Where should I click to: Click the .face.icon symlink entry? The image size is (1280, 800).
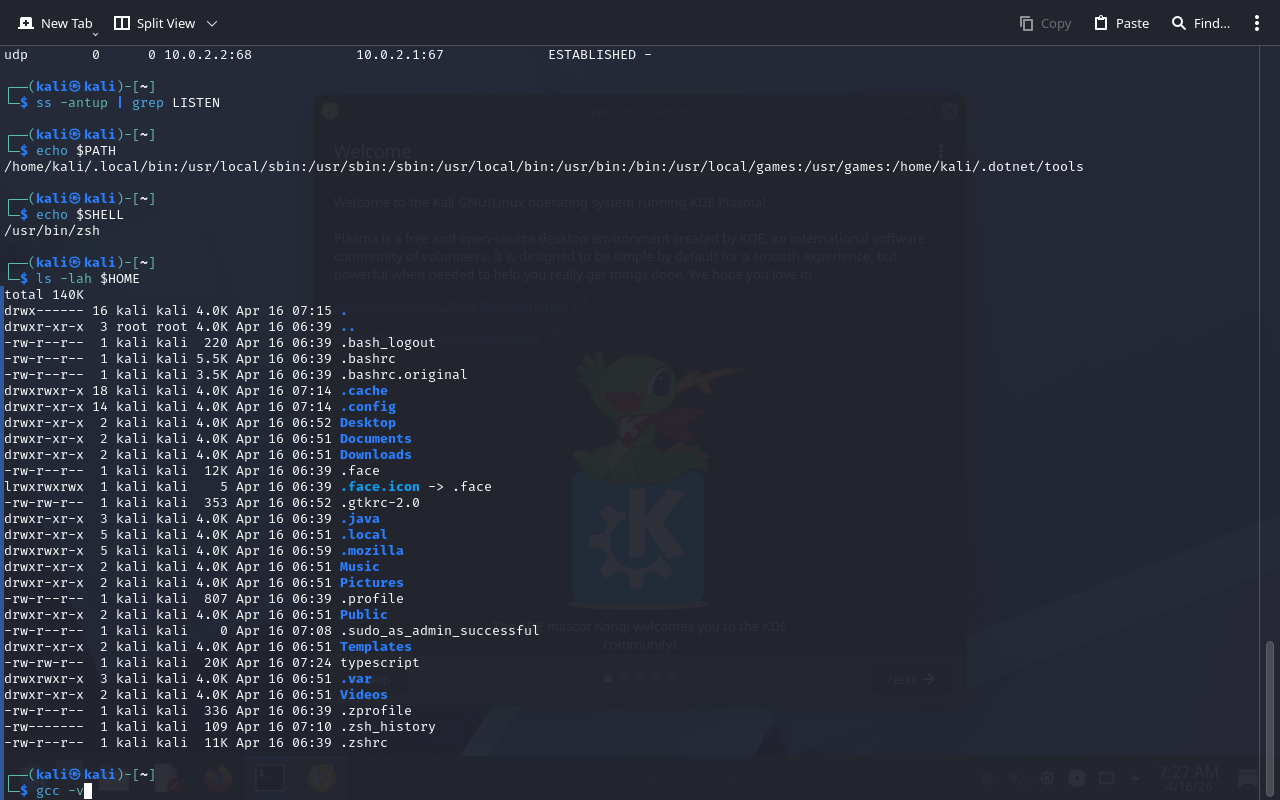(x=380, y=487)
